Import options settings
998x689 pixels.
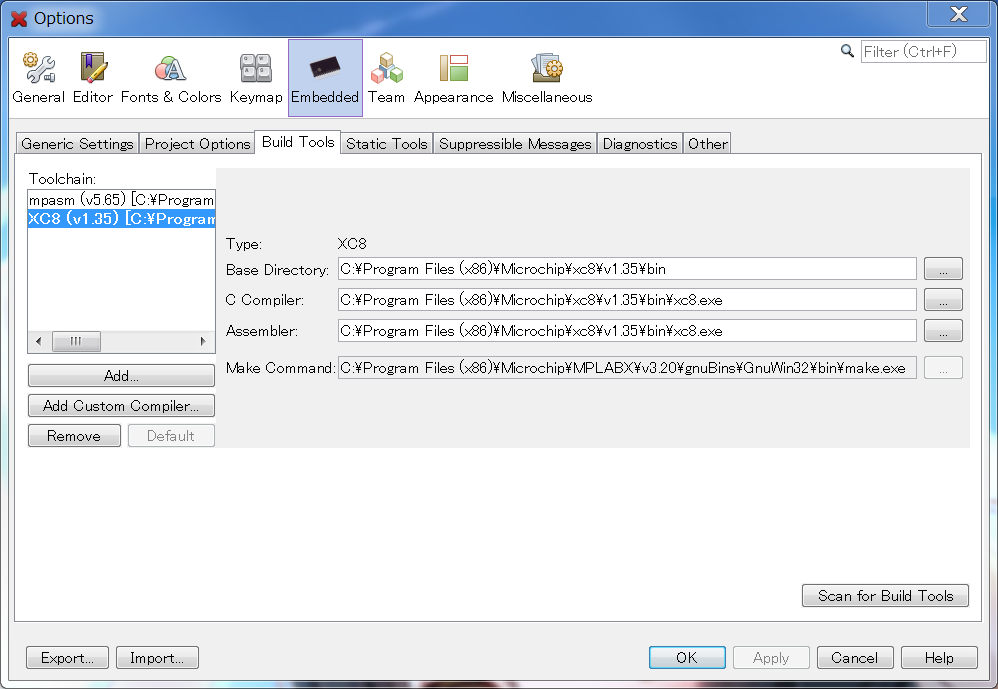click(157, 658)
